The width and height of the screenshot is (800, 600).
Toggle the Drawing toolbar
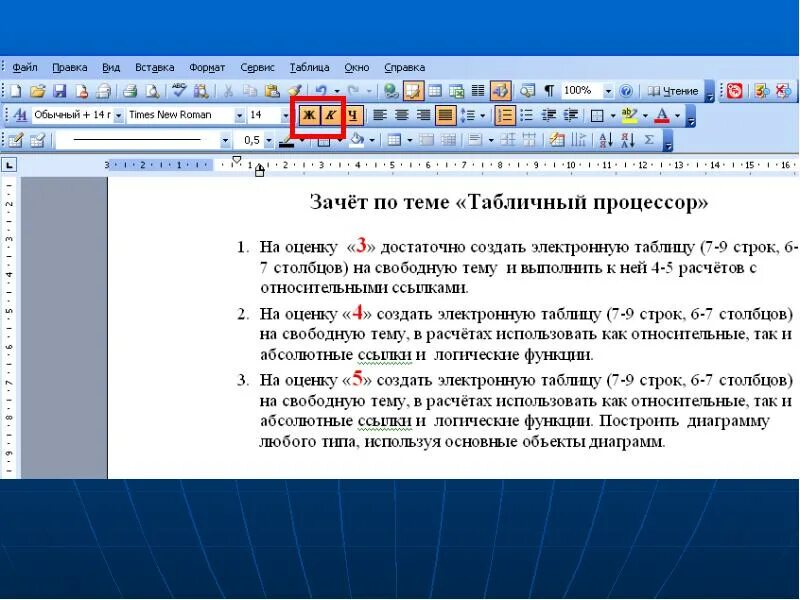point(501,91)
